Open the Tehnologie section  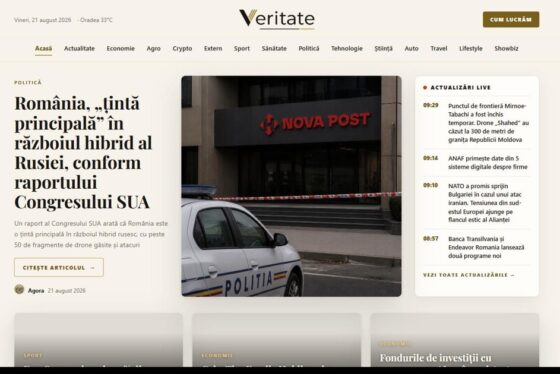click(347, 49)
